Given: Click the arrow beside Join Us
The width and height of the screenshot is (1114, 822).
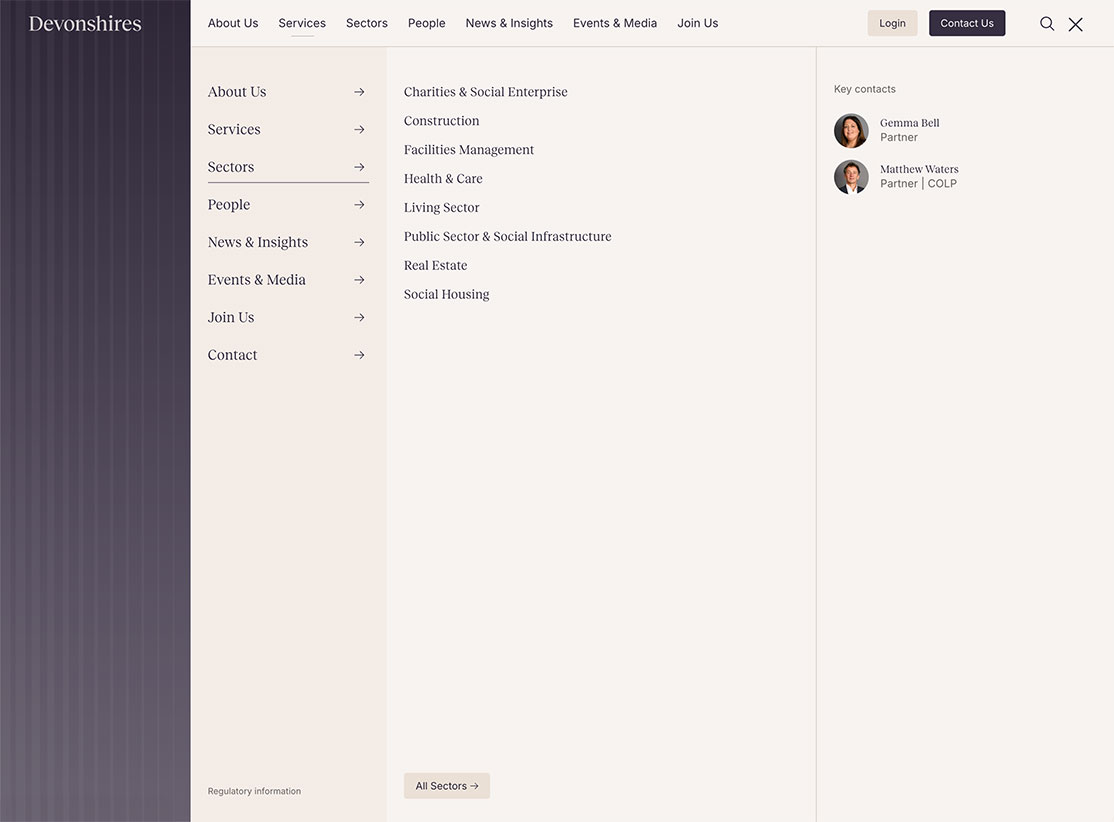Looking at the screenshot, I should click(x=359, y=318).
